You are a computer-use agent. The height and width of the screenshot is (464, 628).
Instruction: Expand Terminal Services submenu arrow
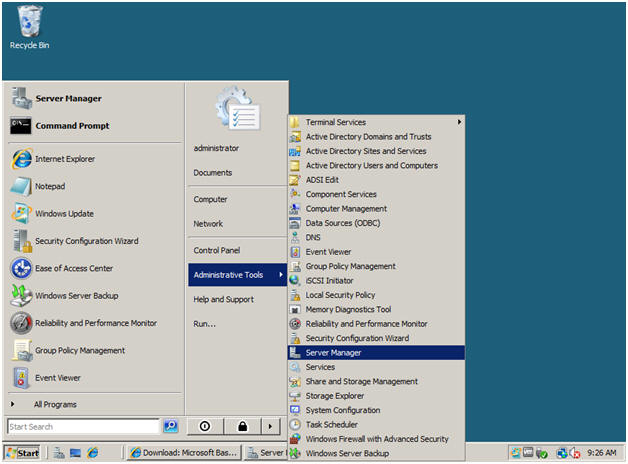pyautogui.click(x=459, y=122)
